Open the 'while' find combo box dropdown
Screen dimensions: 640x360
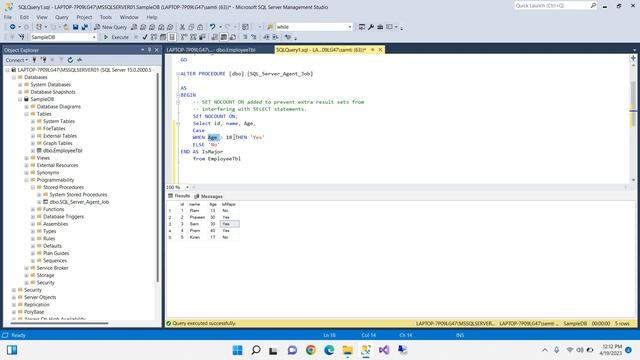point(350,27)
